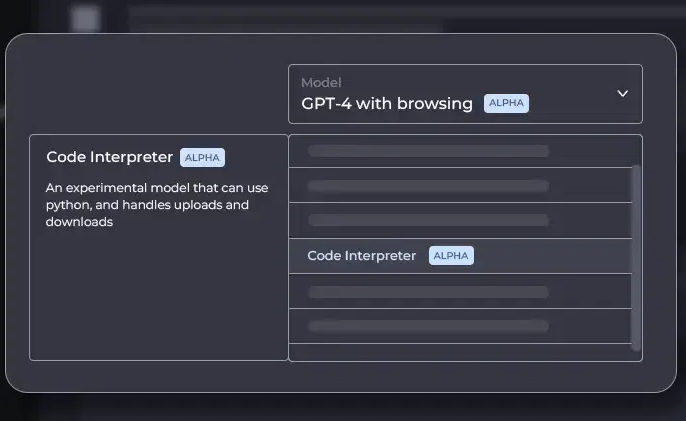Viewport: 686px width, 421px height.
Task: Click ALPHA badge beside Code Interpreter list option
Action: 451,256
